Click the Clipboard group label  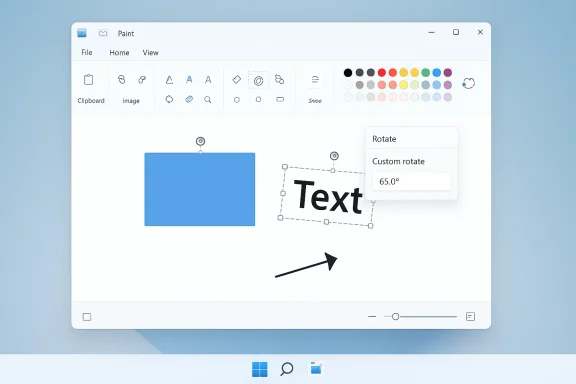91,101
